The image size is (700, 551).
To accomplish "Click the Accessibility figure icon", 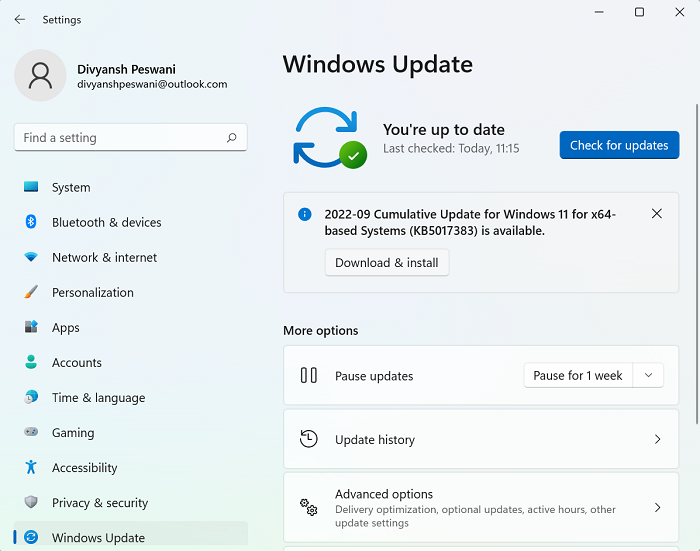I will pos(31,468).
